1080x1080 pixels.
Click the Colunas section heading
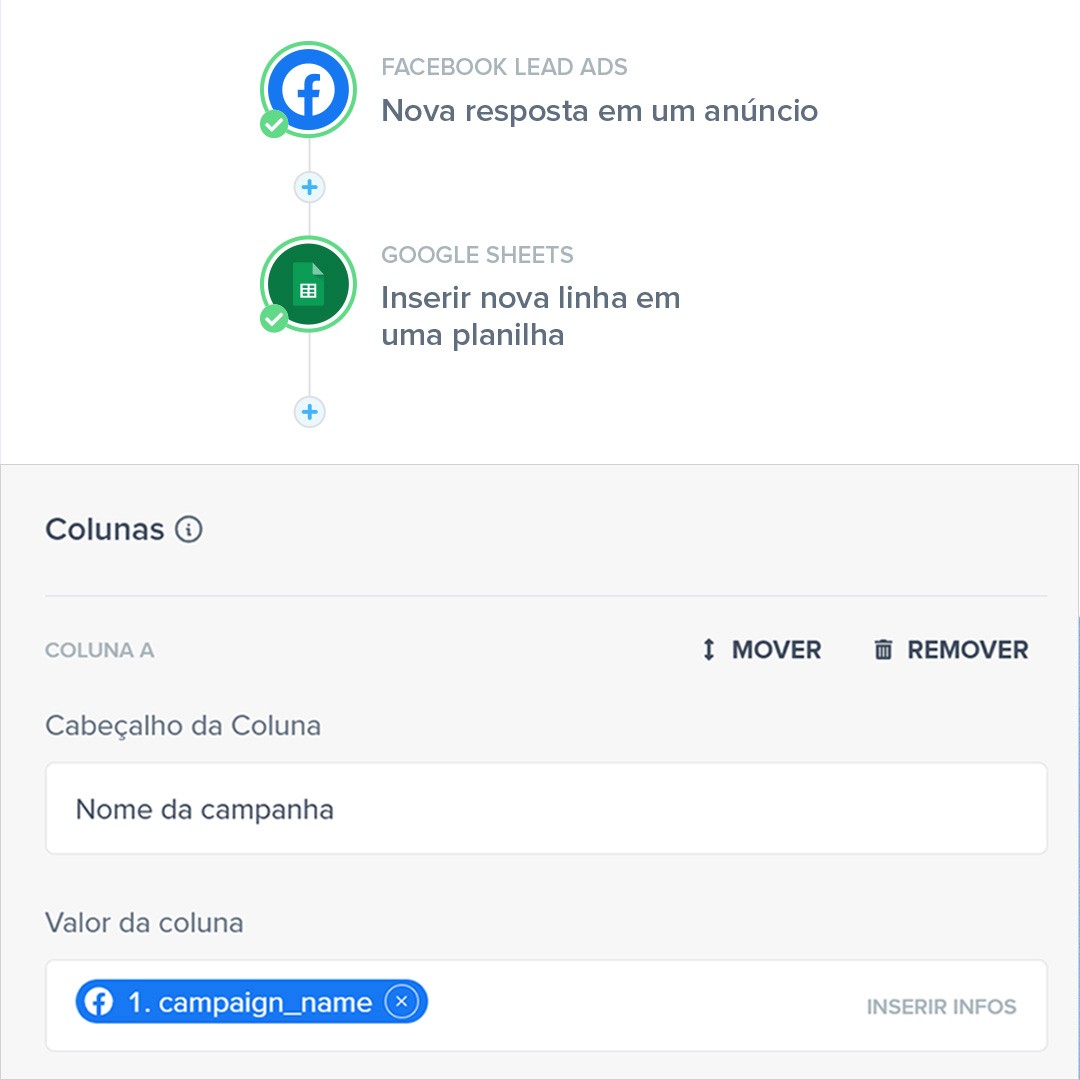click(105, 529)
